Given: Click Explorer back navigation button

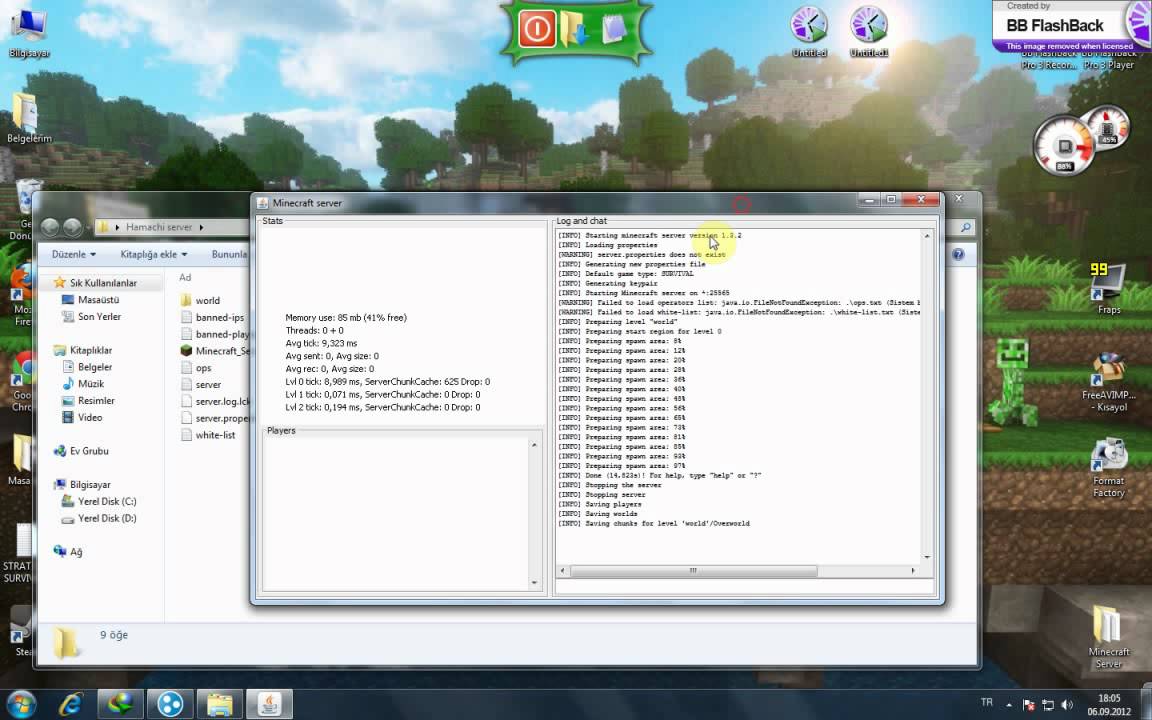Looking at the screenshot, I should point(50,227).
